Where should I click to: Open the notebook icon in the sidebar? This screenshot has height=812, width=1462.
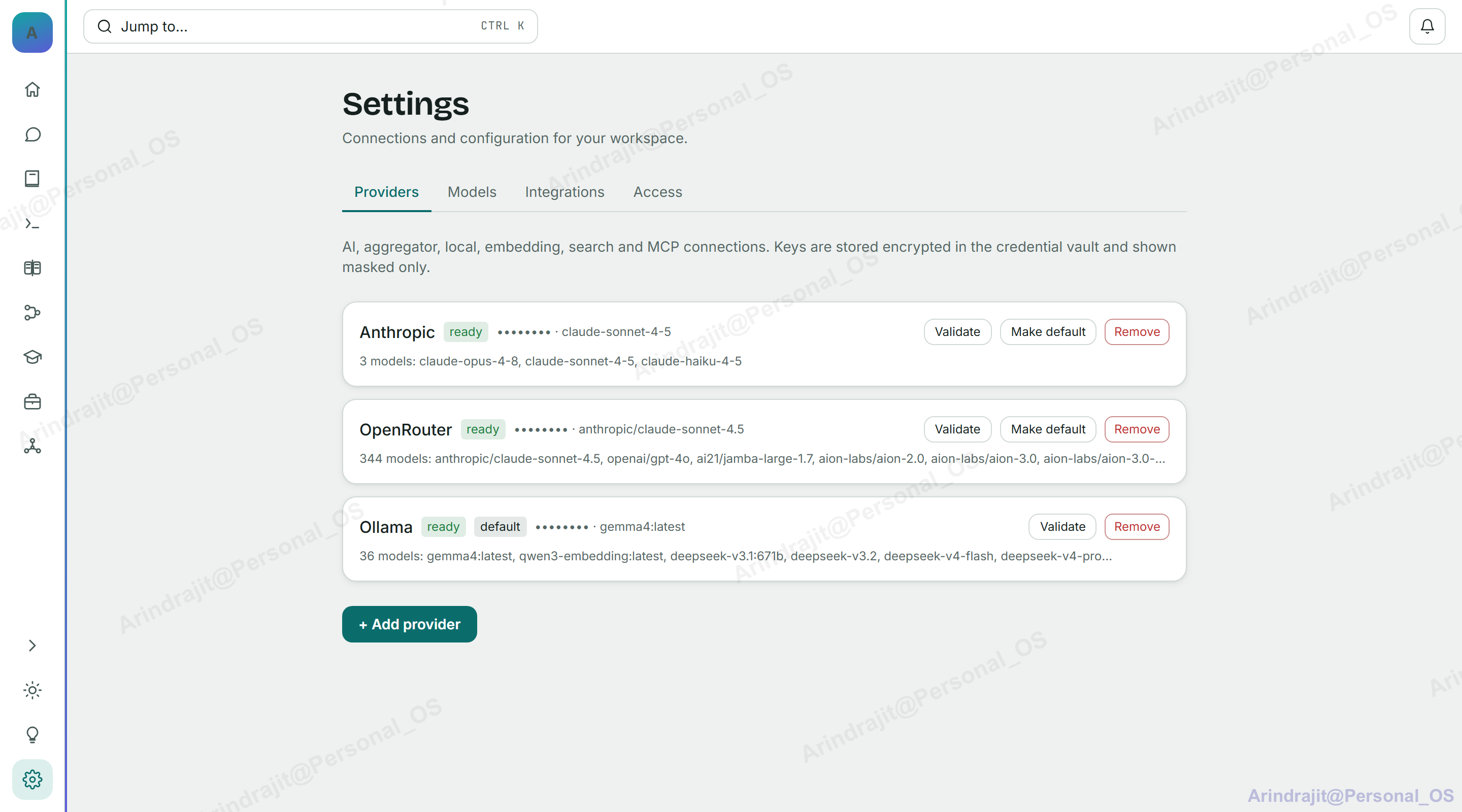coord(32,179)
